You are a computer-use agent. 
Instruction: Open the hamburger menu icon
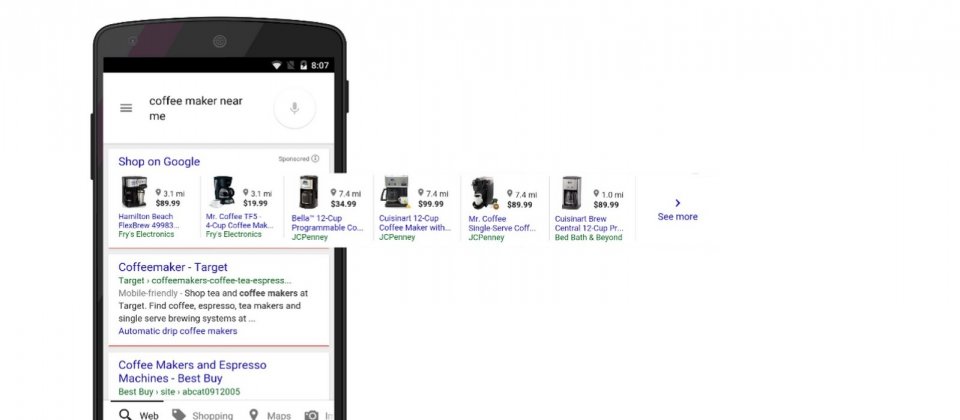coord(126,108)
